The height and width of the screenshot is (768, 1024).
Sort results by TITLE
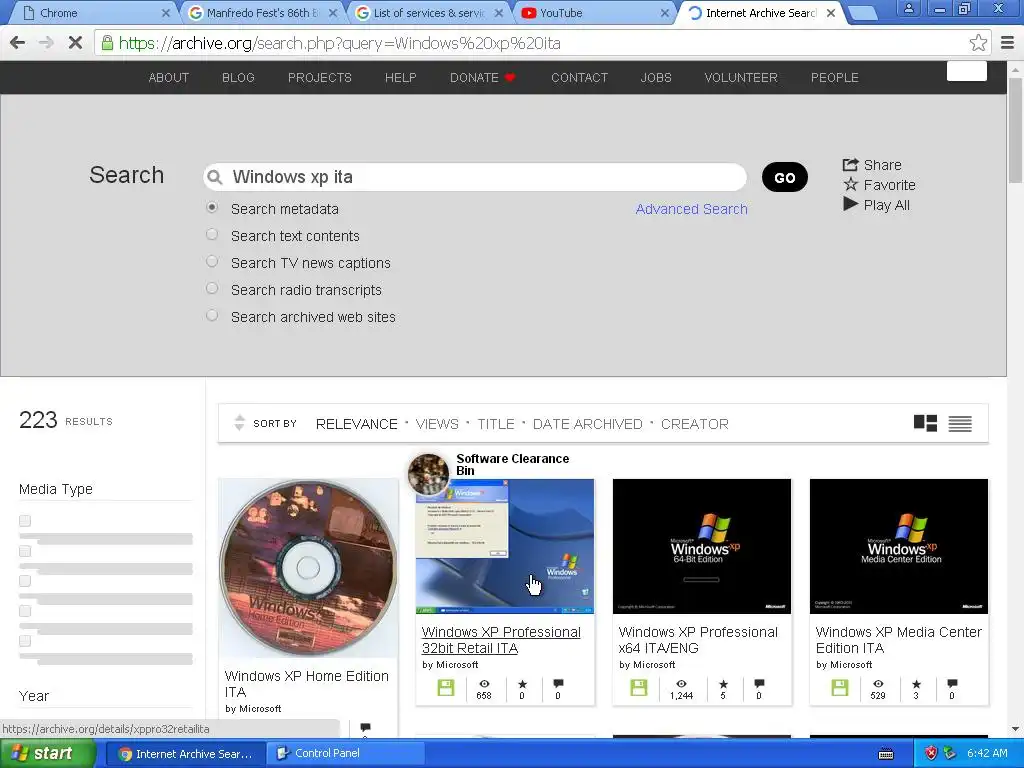496,424
